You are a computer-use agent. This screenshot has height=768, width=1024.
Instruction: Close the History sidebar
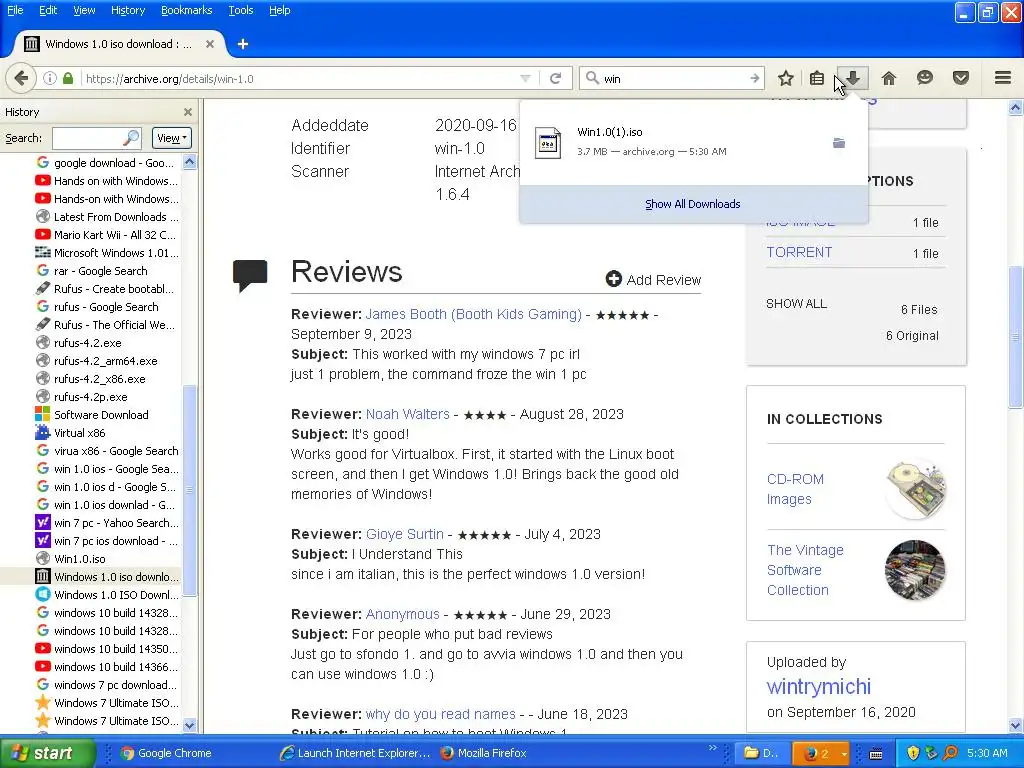point(187,112)
